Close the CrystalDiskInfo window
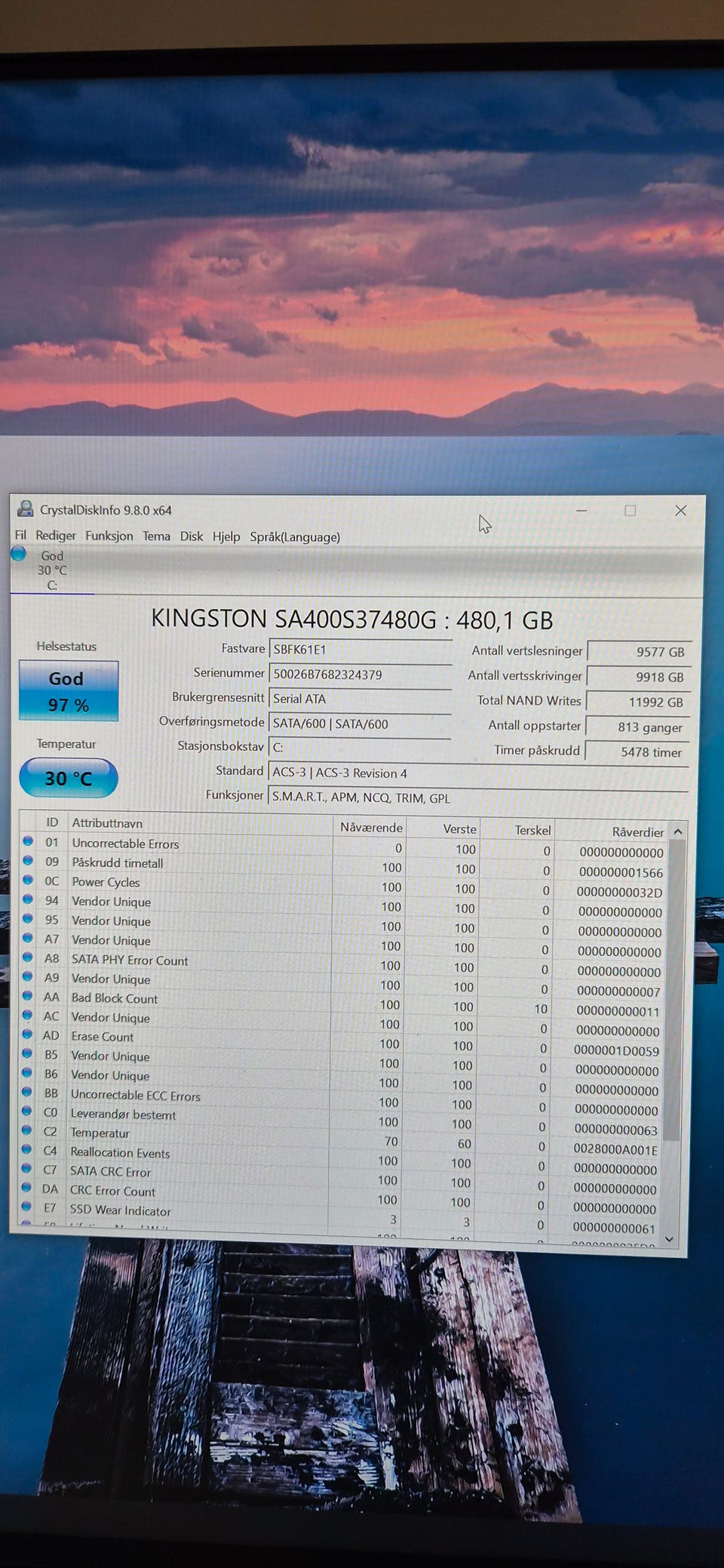Viewport: 724px width, 1568px height. coord(680,511)
